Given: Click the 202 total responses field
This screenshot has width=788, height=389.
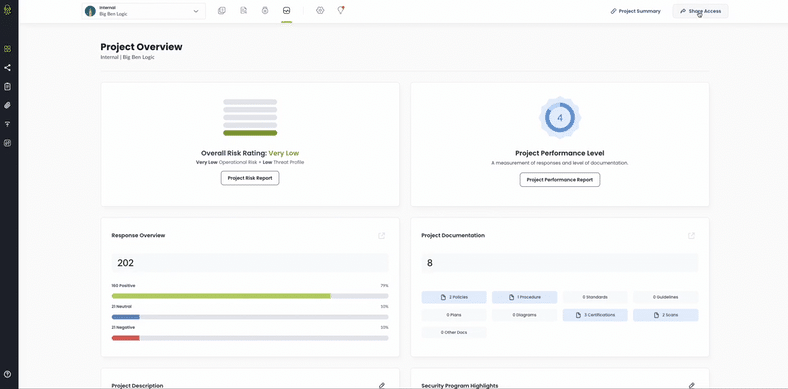Looking at the screenshot, I should [x=250, y=263].
